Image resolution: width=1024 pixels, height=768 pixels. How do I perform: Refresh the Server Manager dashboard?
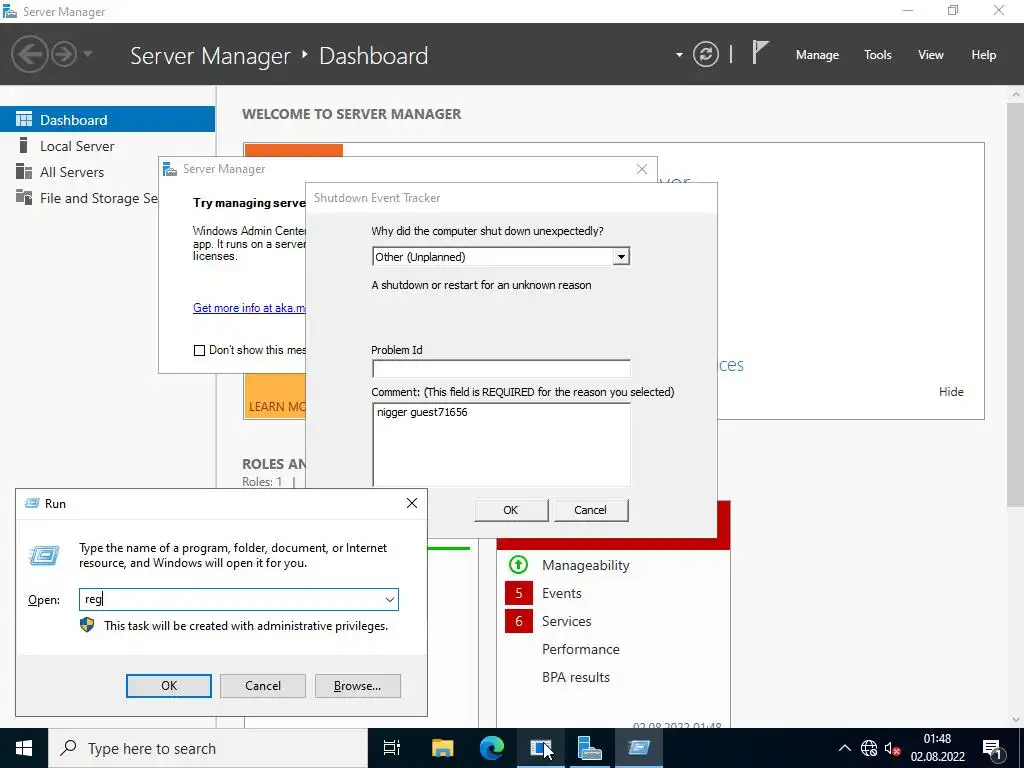705,54
